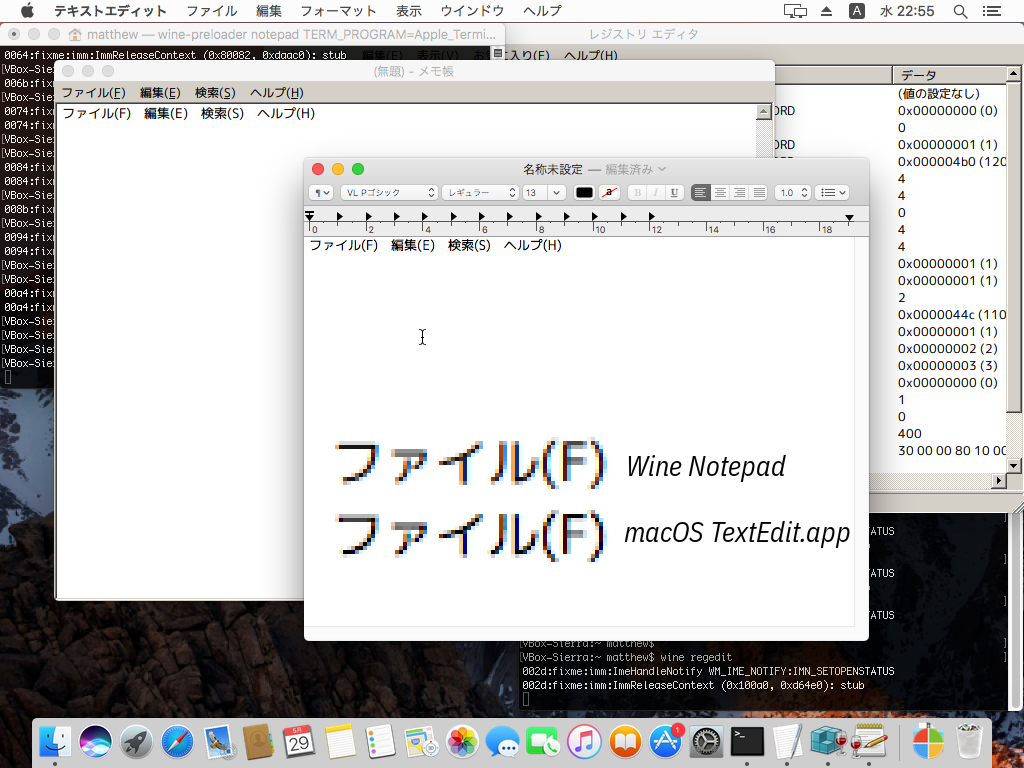
Task: Select the registry data value 400
Action: (909, 433)
